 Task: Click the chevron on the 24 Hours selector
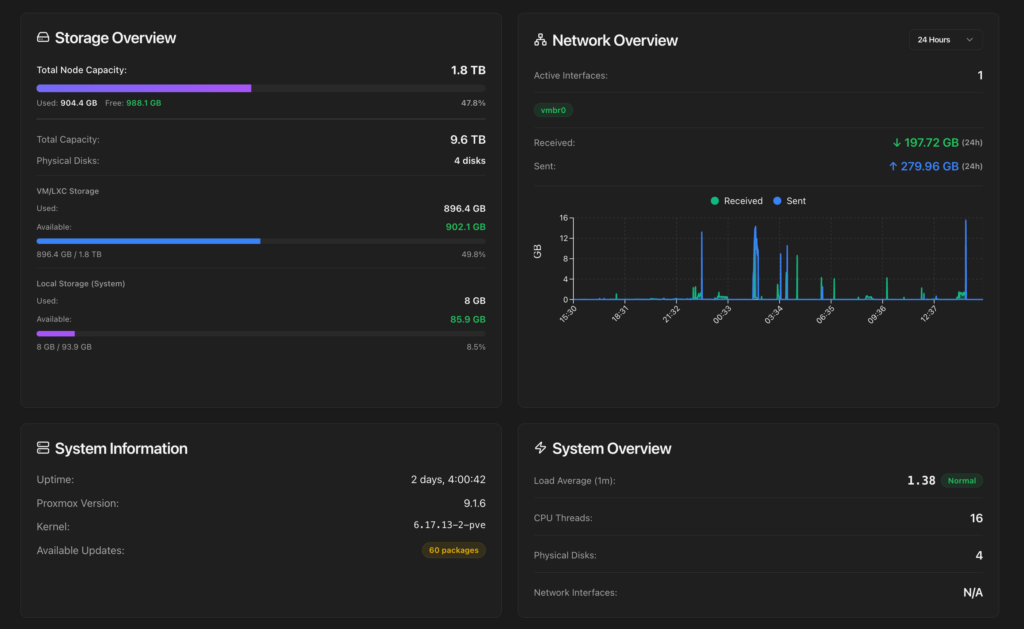tap(970, 39)
